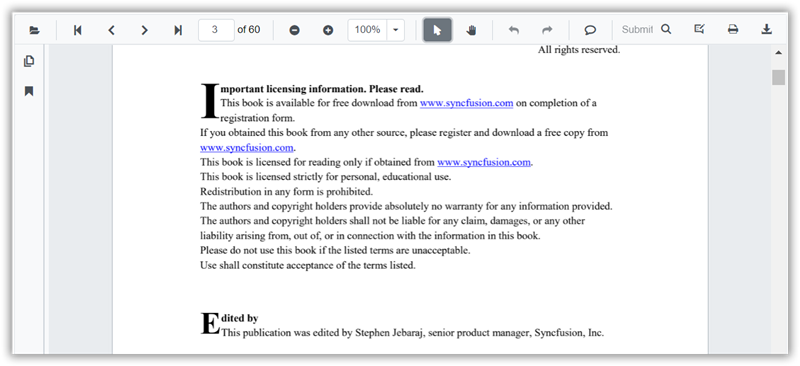Viewport: 800px width, 366px height.
Task: Click 'Please do not use this book' line
Action: point(335,251)
